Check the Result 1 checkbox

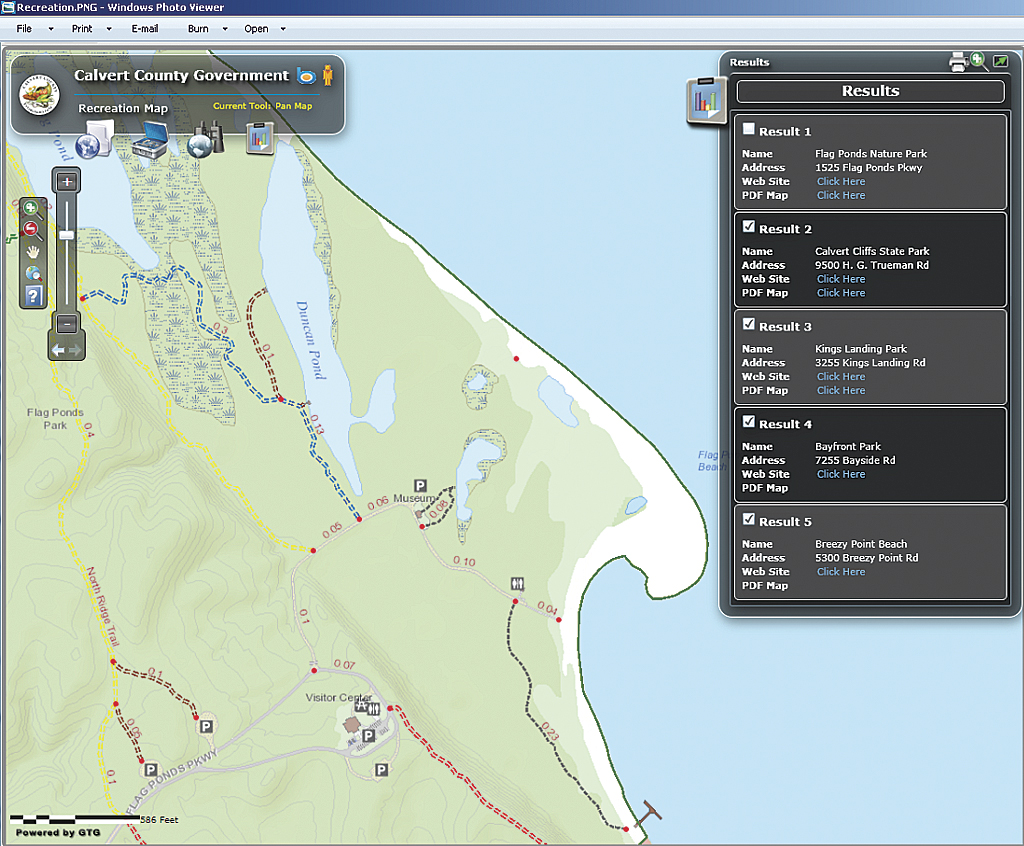point(748,129)
